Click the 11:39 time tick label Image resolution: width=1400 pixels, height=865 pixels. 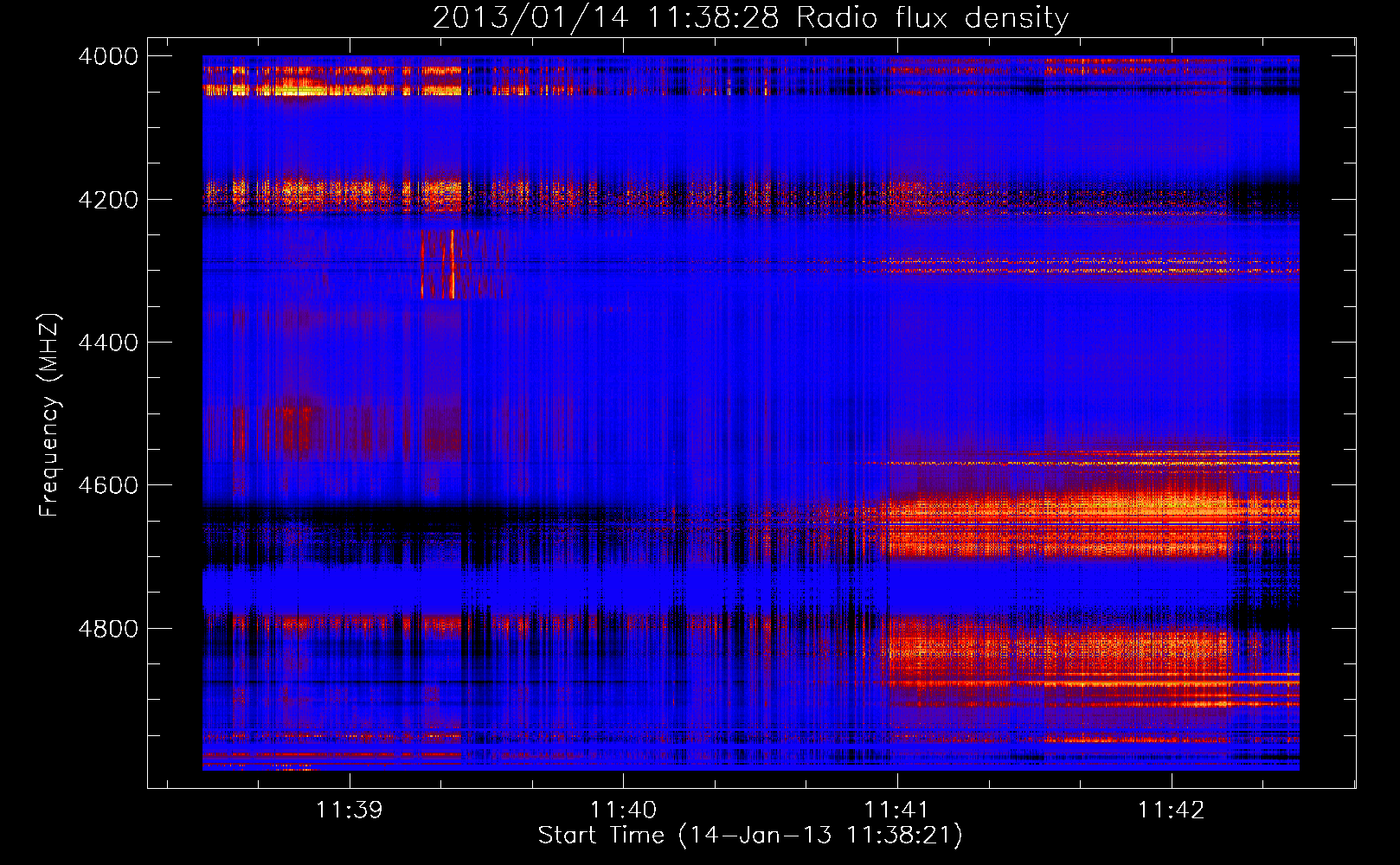[x=350, y=810]
